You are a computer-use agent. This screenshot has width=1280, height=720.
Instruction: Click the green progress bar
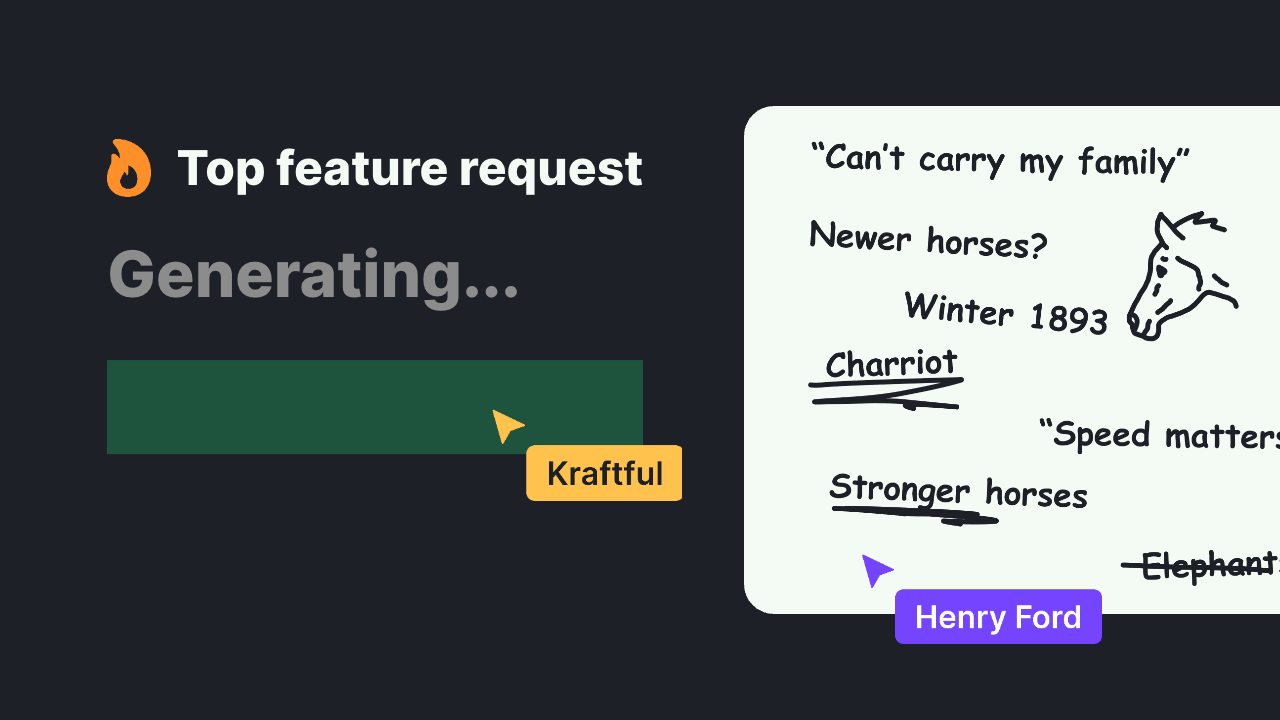pos(375,407)
